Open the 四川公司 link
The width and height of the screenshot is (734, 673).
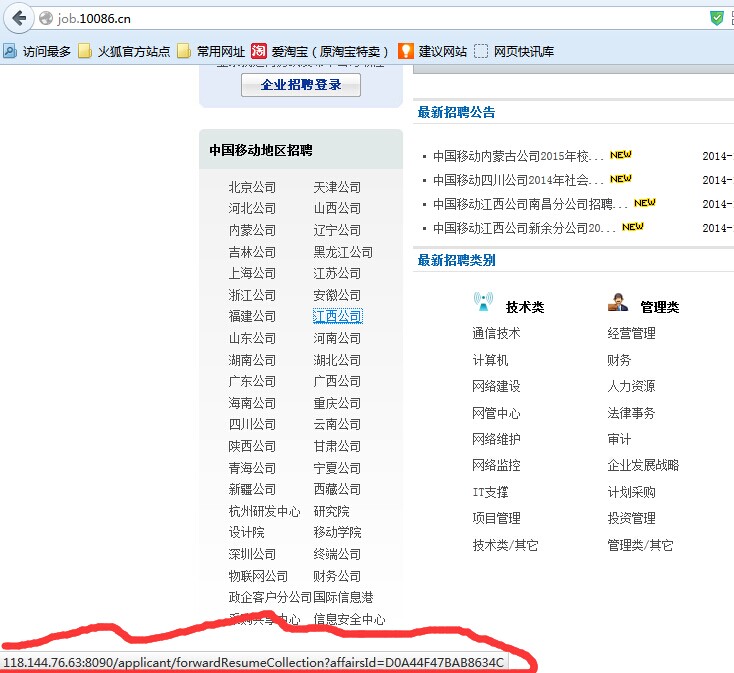(x=252, y=424)
